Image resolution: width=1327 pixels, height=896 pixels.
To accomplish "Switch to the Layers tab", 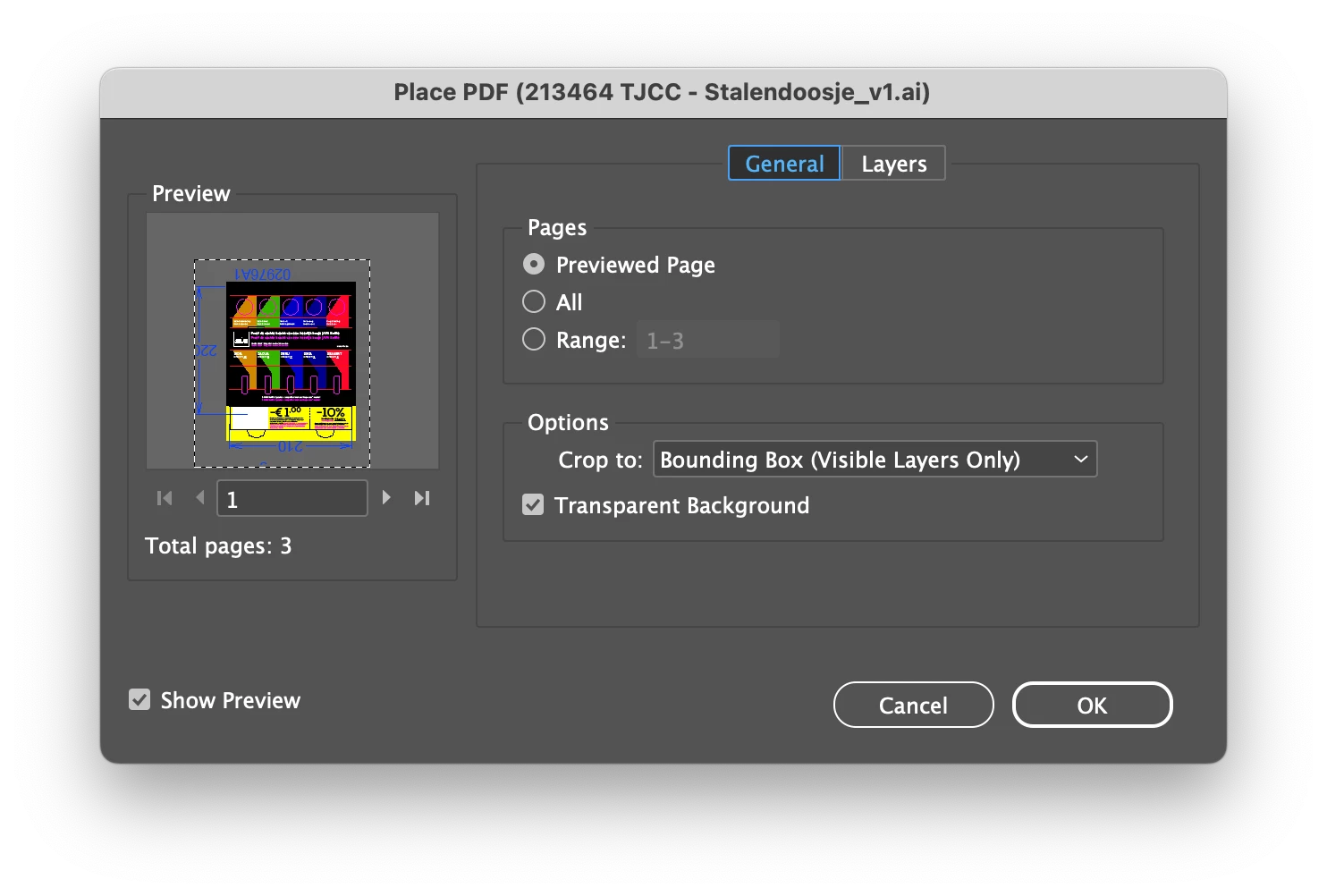I will pos(893,164).
